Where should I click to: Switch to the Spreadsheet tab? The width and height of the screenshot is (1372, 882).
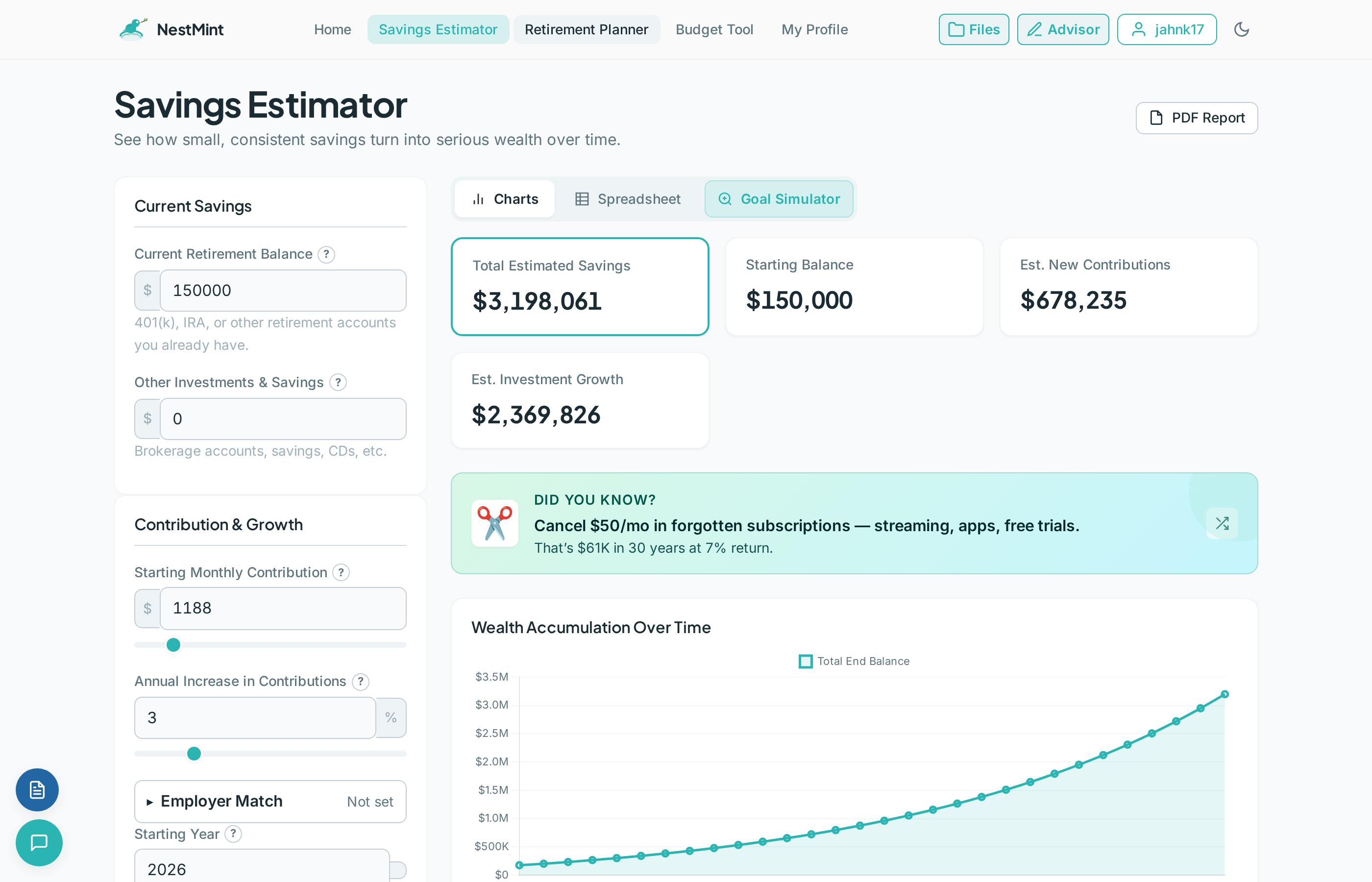pyautogui.click(x=628, y=199)
